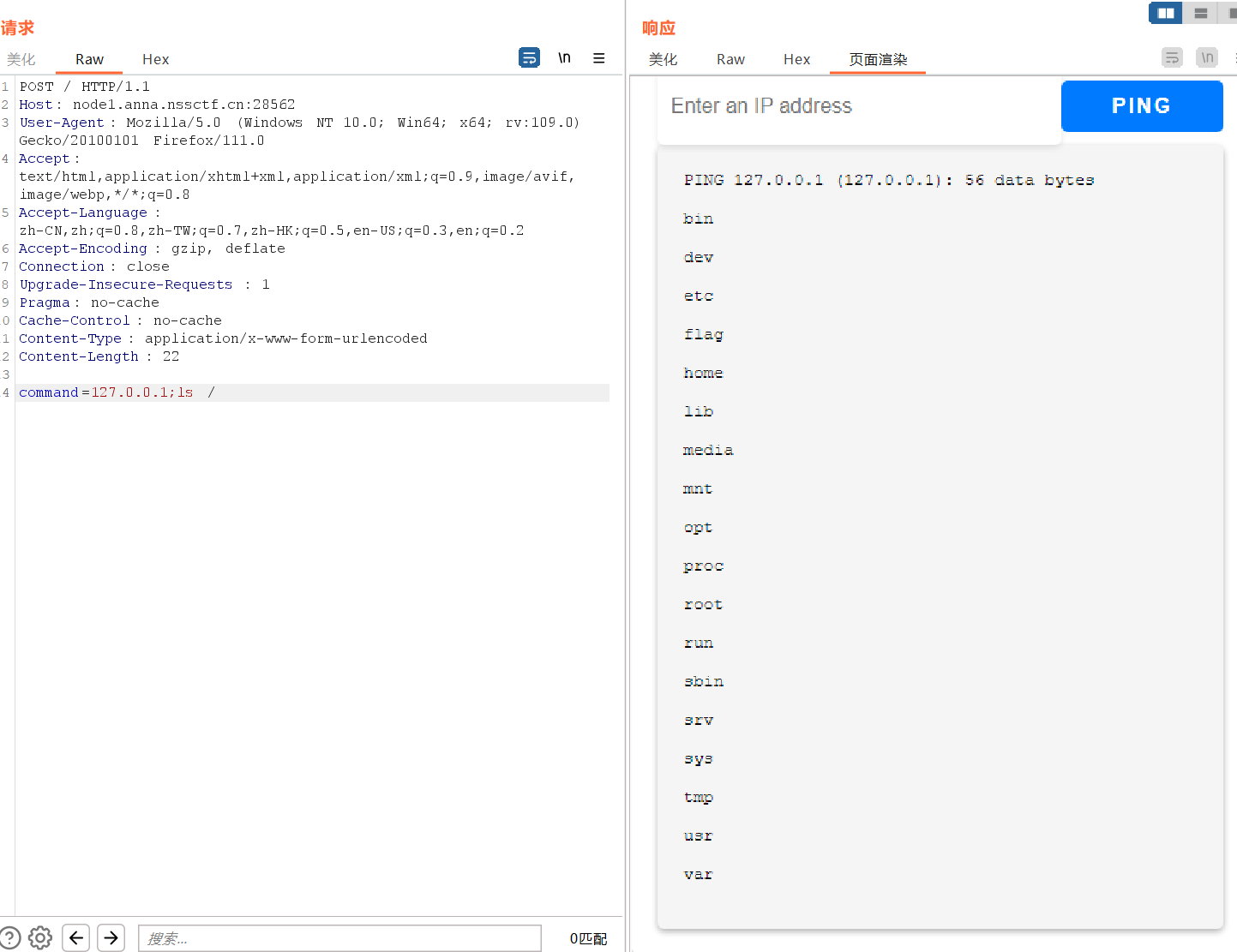Switch request view to Hex tab
Viewport: 1237px width, 952px height.
[156, 59]
